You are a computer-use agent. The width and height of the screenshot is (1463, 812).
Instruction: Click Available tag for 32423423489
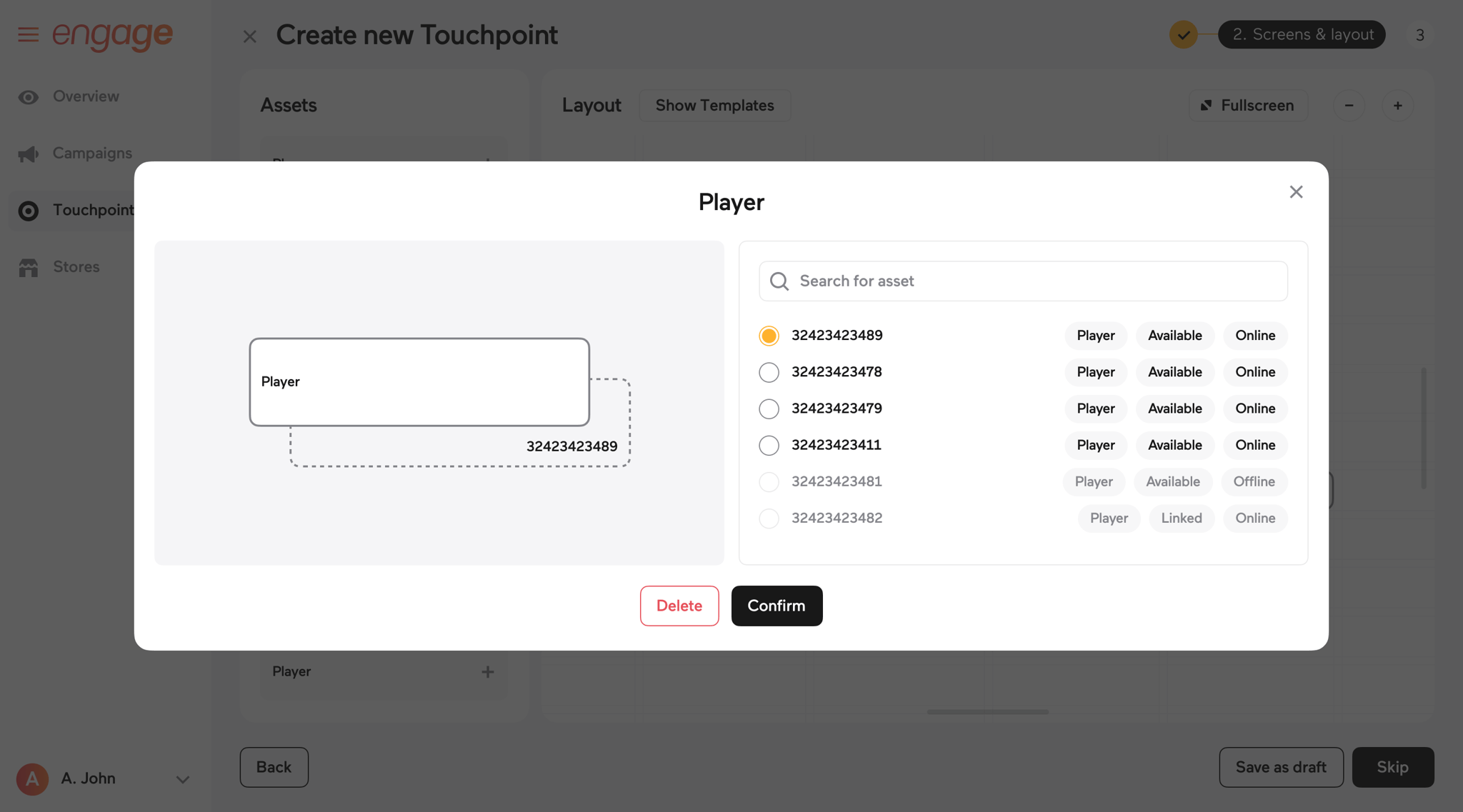pos(1174,336)
